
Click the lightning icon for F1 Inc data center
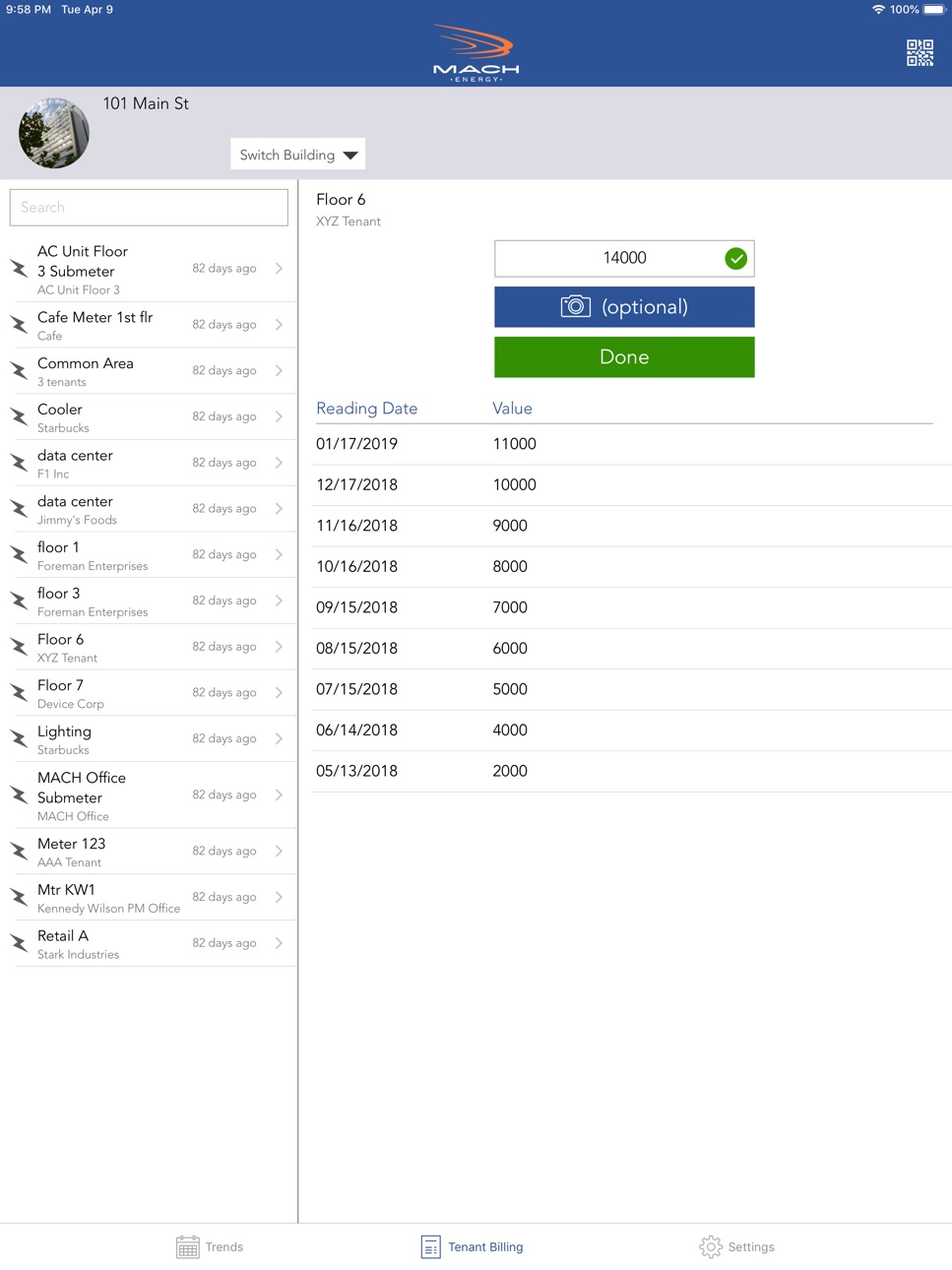tap(19, 462)
